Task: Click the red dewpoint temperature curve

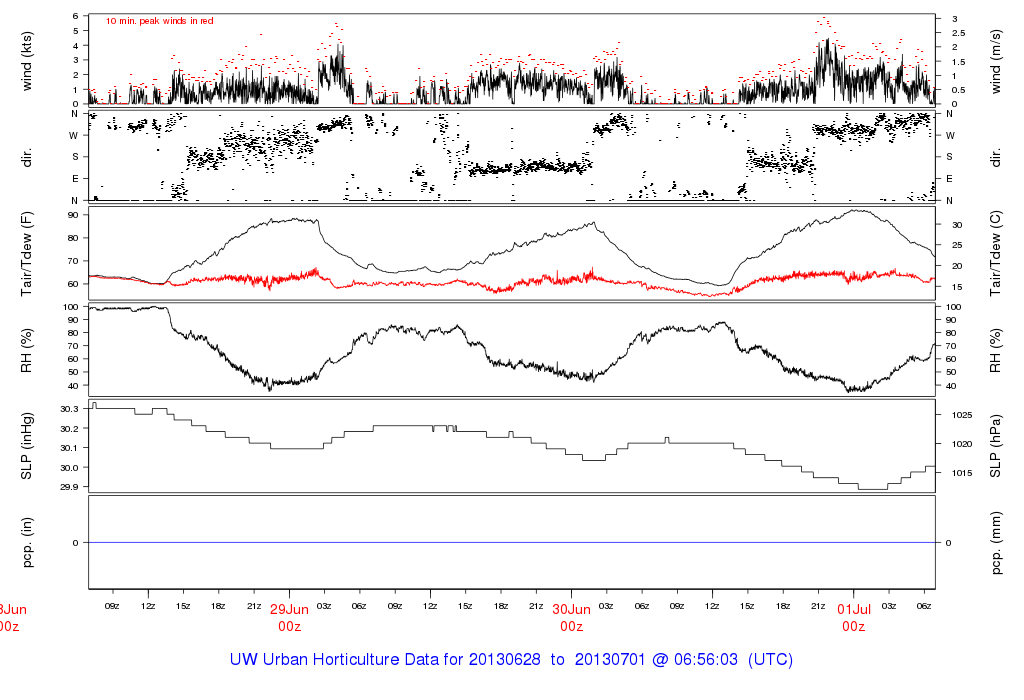Action: 512,283
